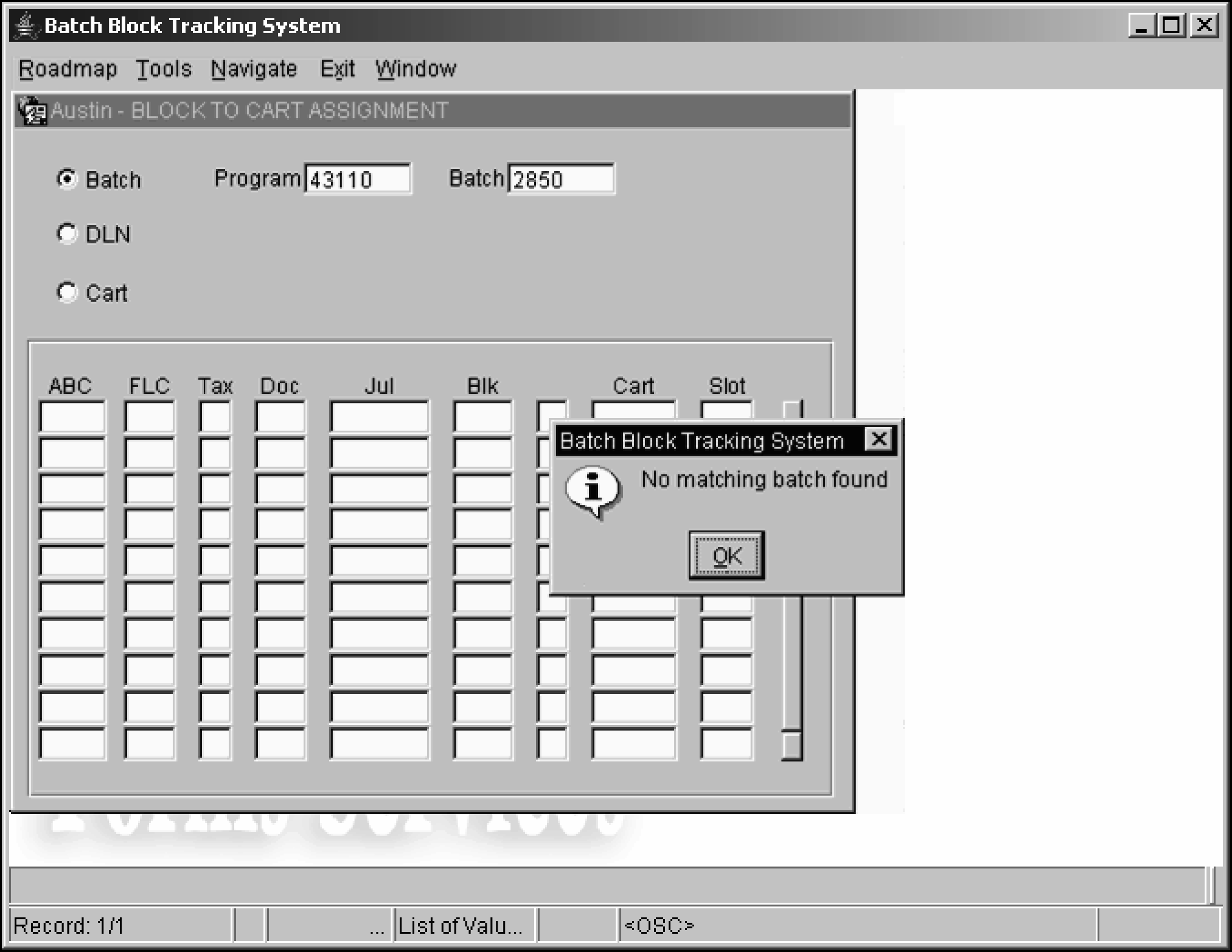The width and height of the screenshot is (1232, 952).
Task: Maximize the Batch Block Tracking System window
Action: pos(1172,26)
